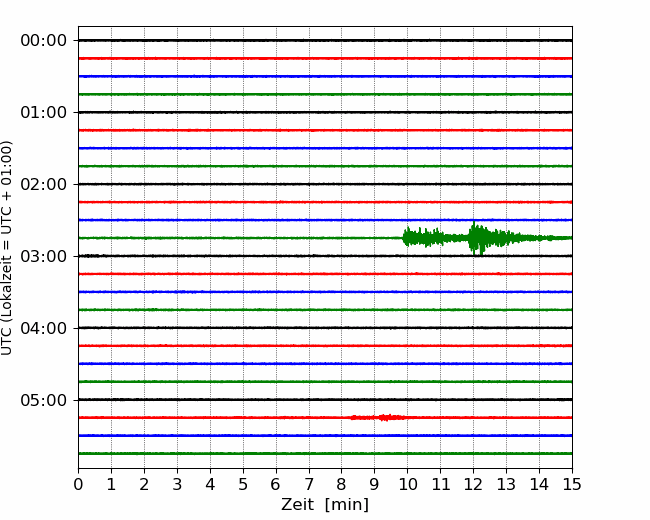The width and height of the screenshot is (650, 520).
Task: Click the 05:00 time label on the y-axis
Action: (x=44, y=400)
